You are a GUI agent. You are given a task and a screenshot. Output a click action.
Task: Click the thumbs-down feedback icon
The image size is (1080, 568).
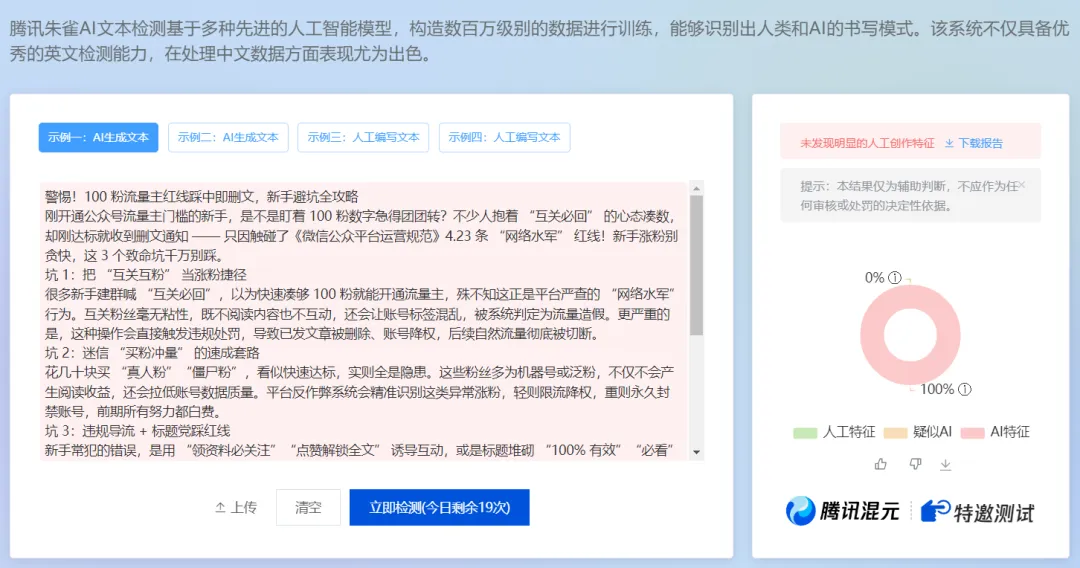915,465
